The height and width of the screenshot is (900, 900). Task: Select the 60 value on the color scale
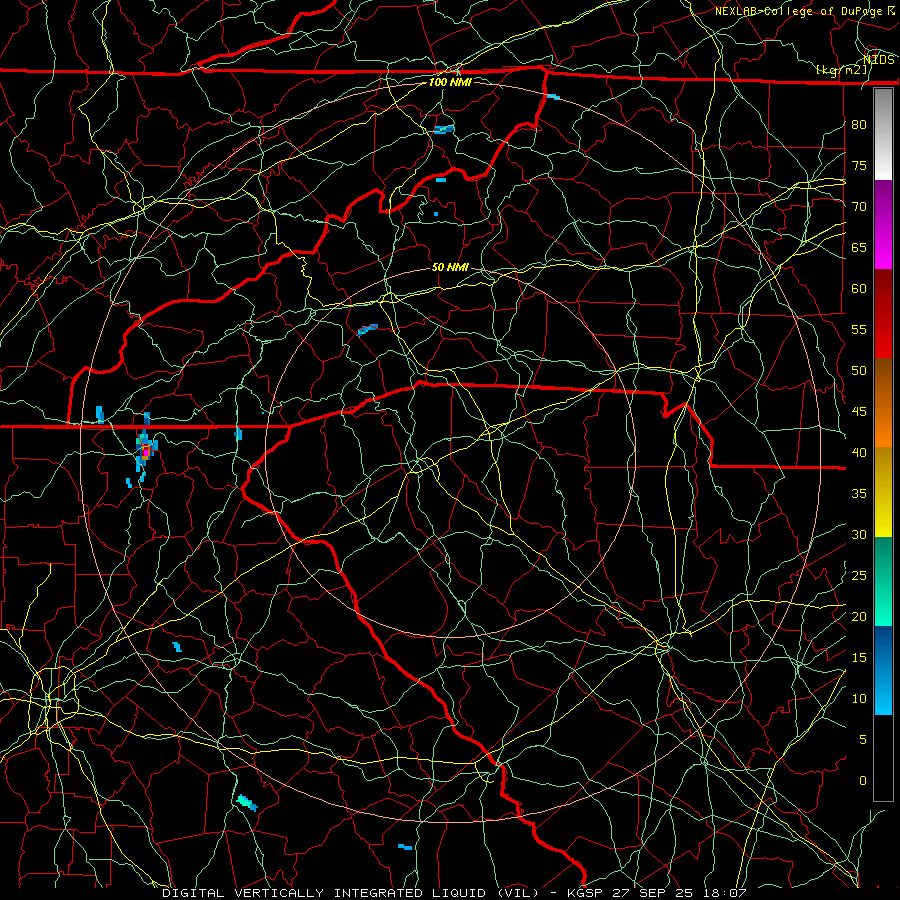(x=859, y=289)
